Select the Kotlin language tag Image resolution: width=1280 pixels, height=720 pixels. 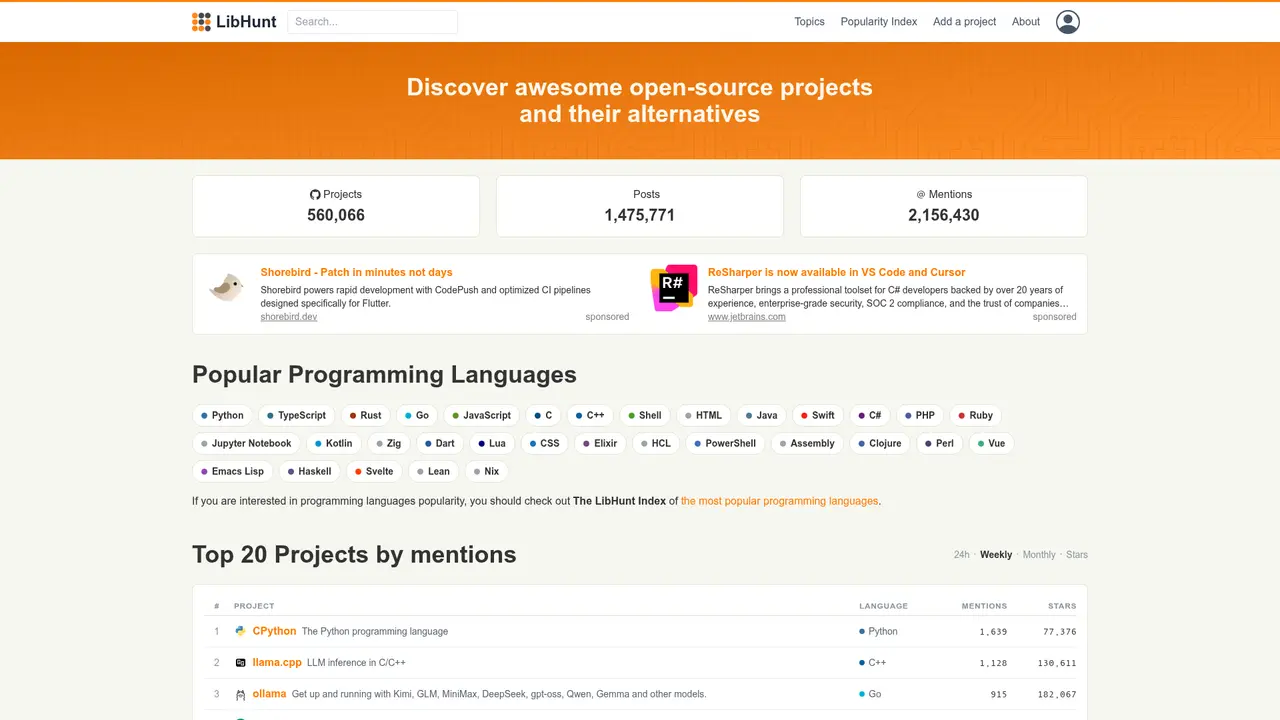coord(334,443)
